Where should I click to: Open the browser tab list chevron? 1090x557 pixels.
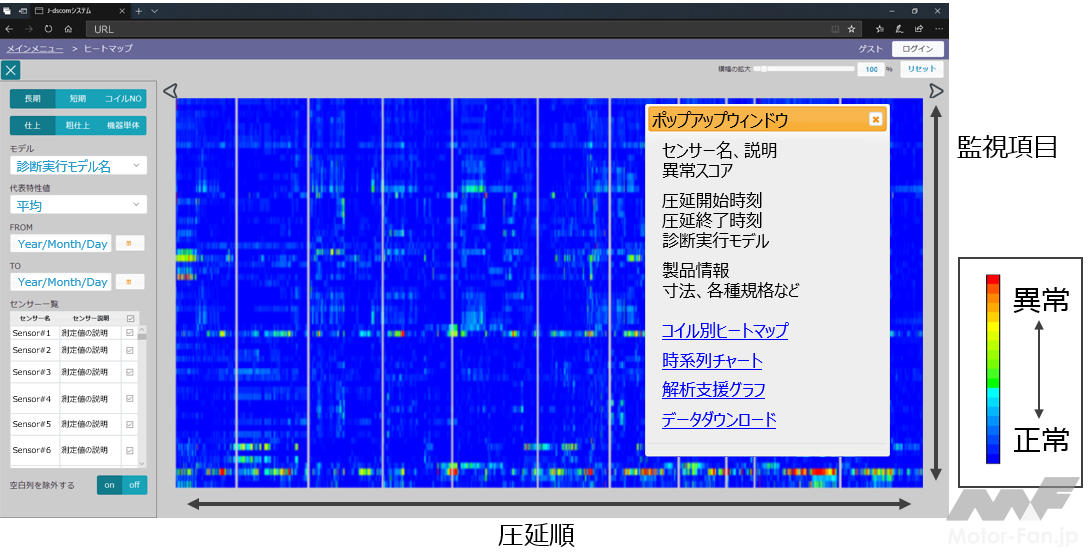pyautogui.click(x=154, y=10)
